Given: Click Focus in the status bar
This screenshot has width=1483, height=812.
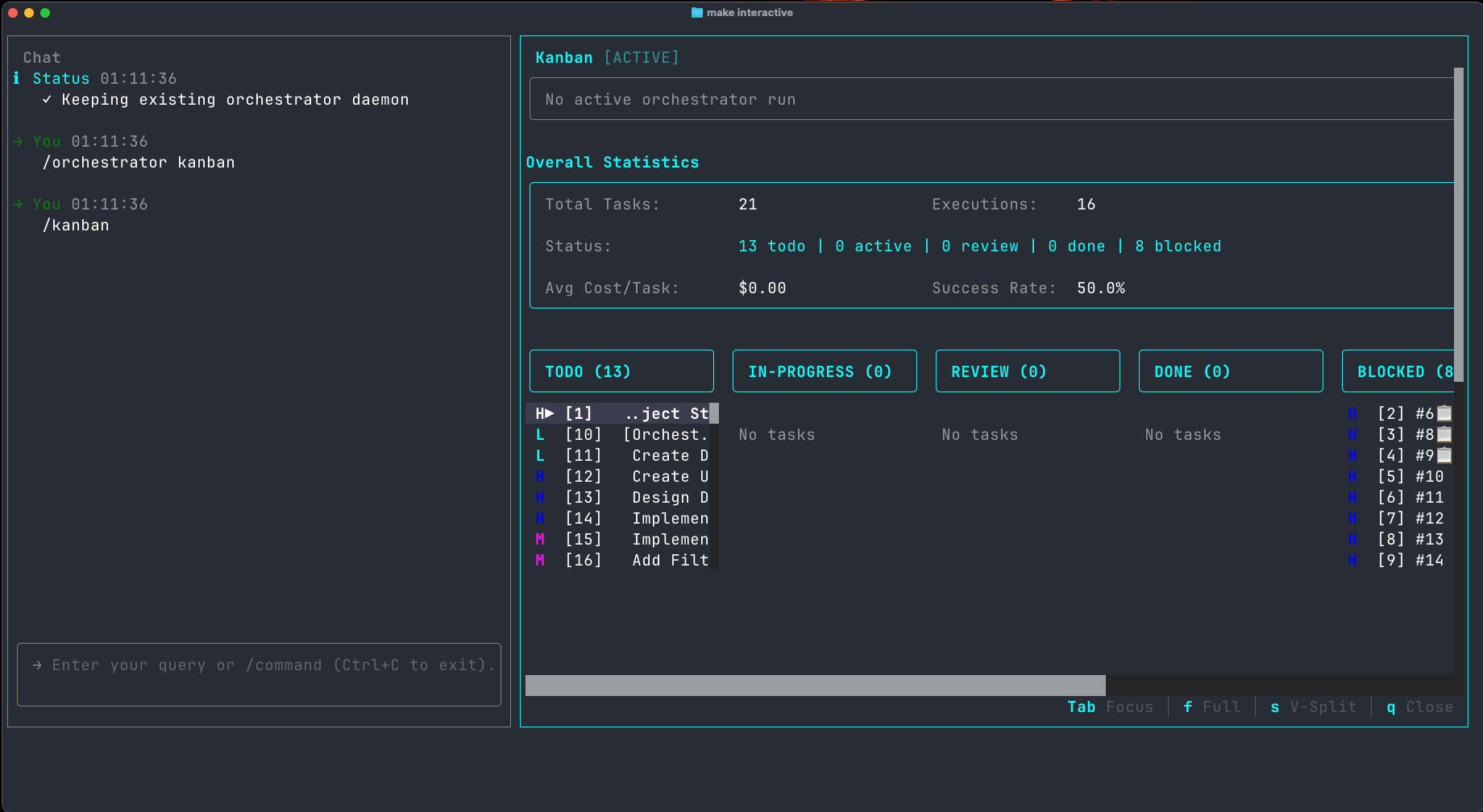Looking at the screenshot, I should pos(1130,706).
